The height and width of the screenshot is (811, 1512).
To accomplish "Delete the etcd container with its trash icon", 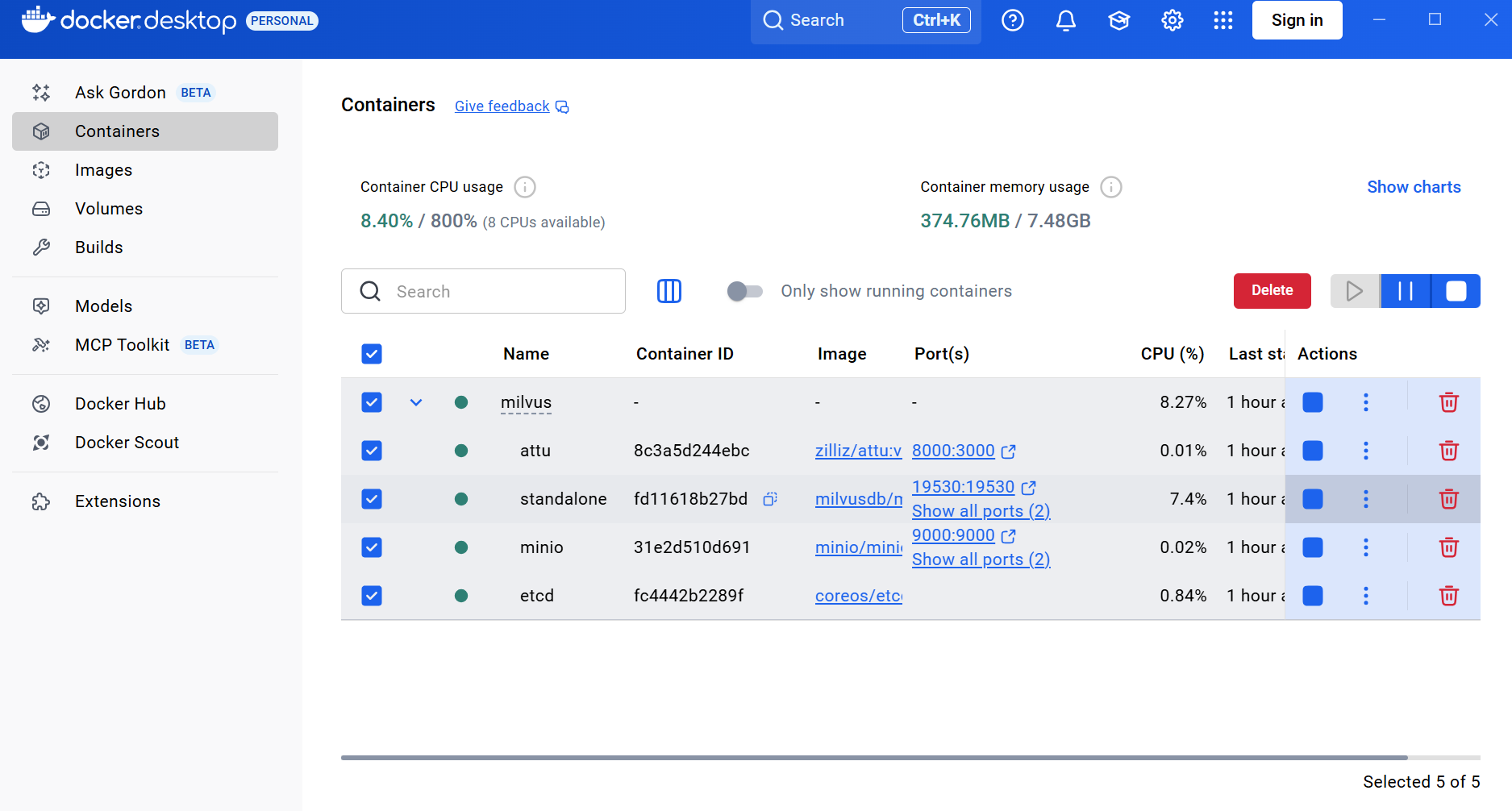I will 1449,596.
